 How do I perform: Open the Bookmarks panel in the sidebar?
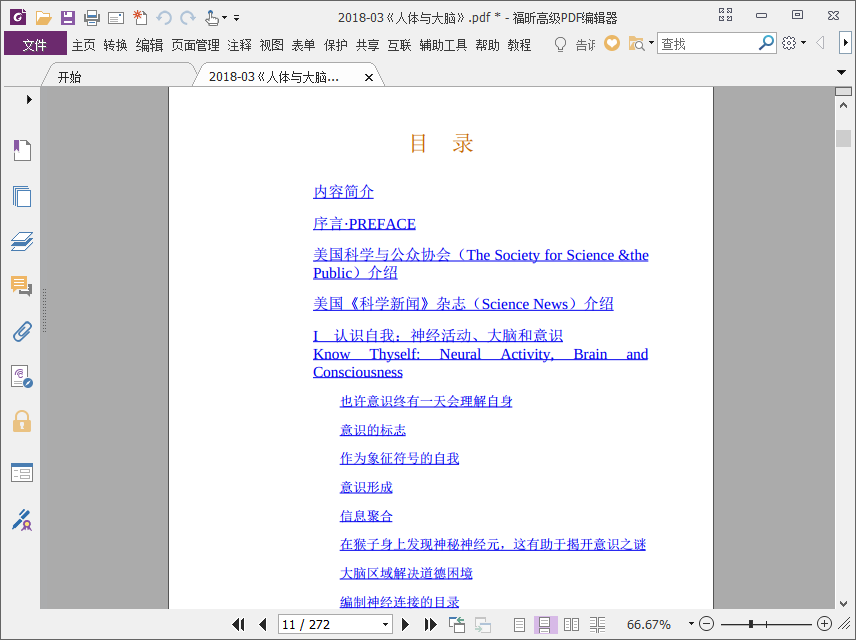click(22, 150)
